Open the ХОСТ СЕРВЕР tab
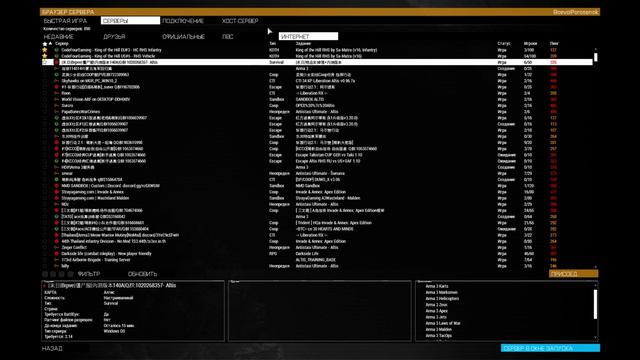The width and height of the screenshot is (640, 360). pyautogui.click(x=240, y=20)
